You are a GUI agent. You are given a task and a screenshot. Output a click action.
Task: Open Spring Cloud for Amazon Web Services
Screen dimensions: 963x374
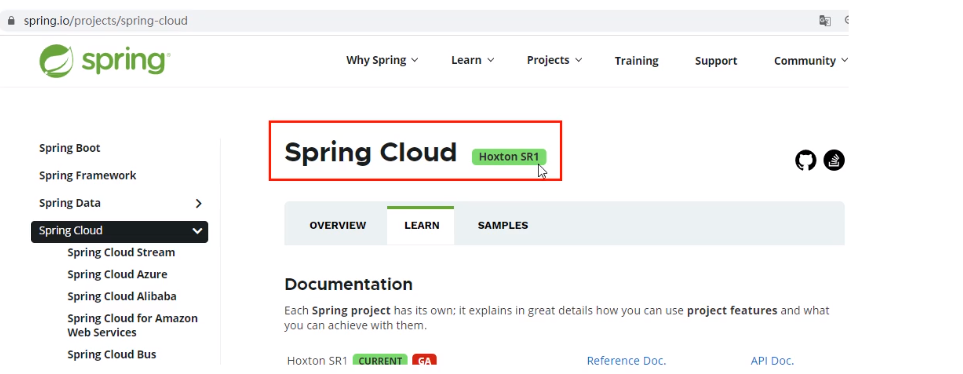(x=133, y=325)
